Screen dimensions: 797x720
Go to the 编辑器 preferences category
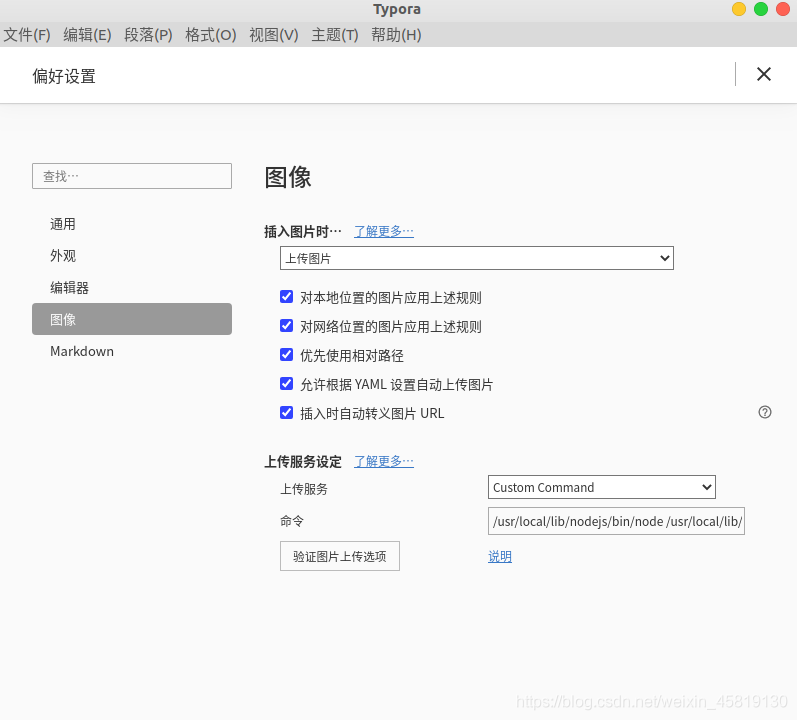pos(132,288)
